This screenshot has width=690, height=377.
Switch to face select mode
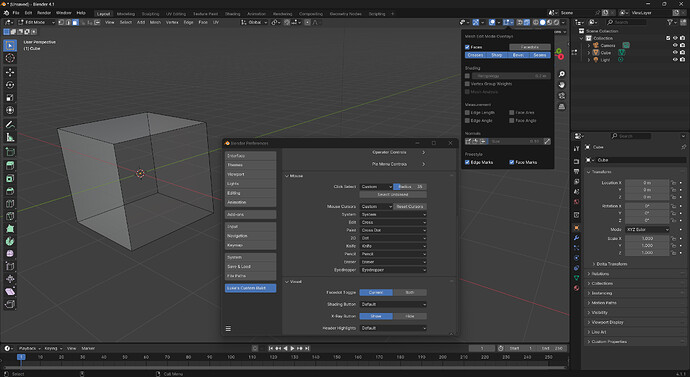pyautogui.click(x=75, y=22)
